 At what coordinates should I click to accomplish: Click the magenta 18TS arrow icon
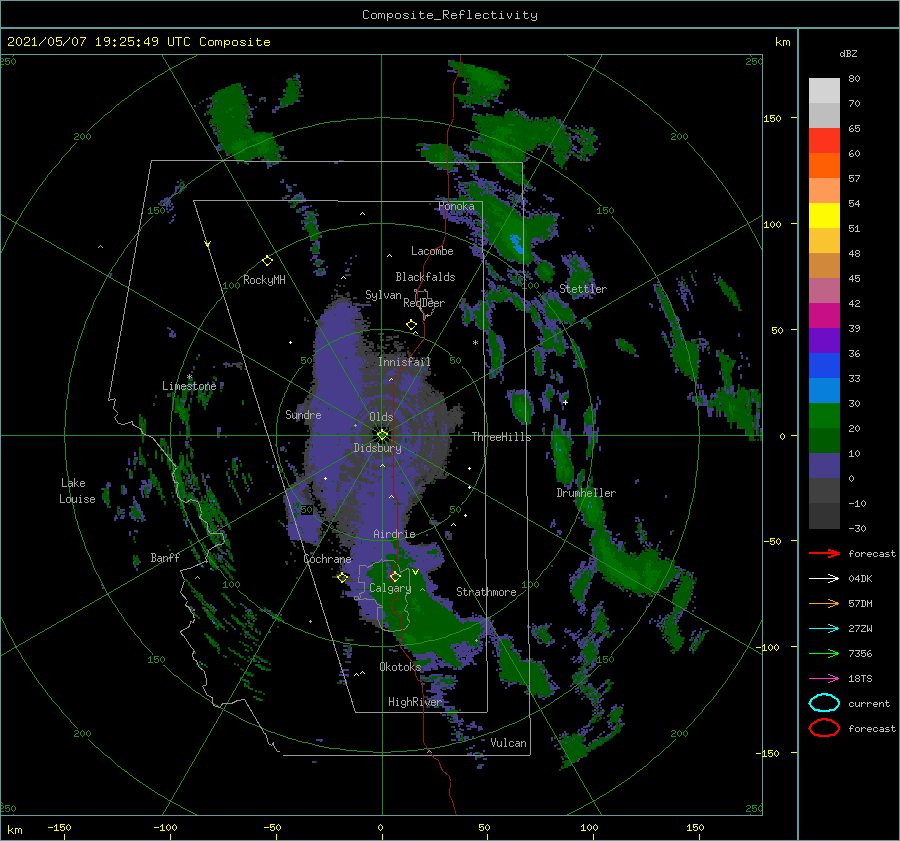(x=824, y=679)
